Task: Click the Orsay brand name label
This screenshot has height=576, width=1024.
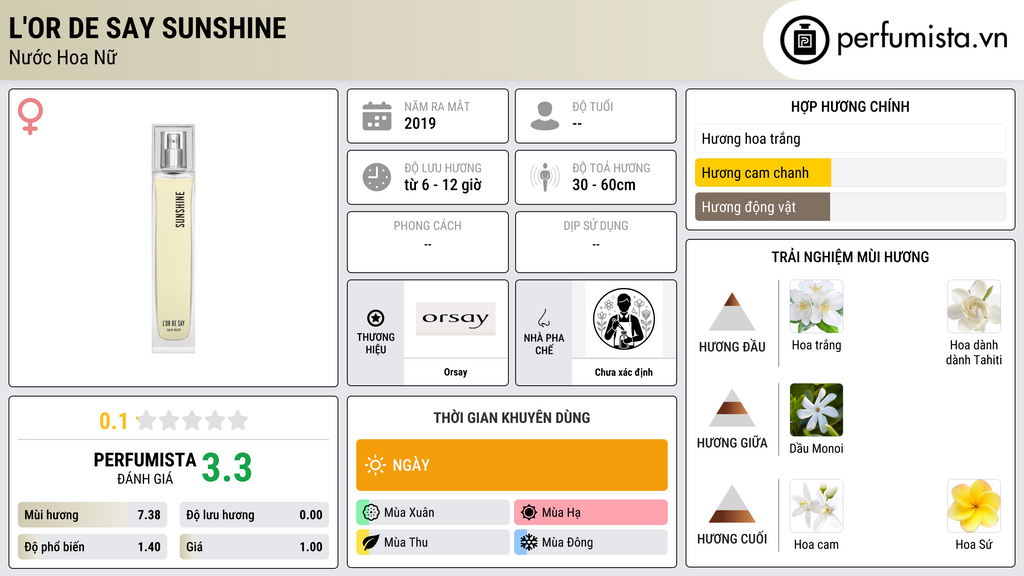Action: coord(455,372)
